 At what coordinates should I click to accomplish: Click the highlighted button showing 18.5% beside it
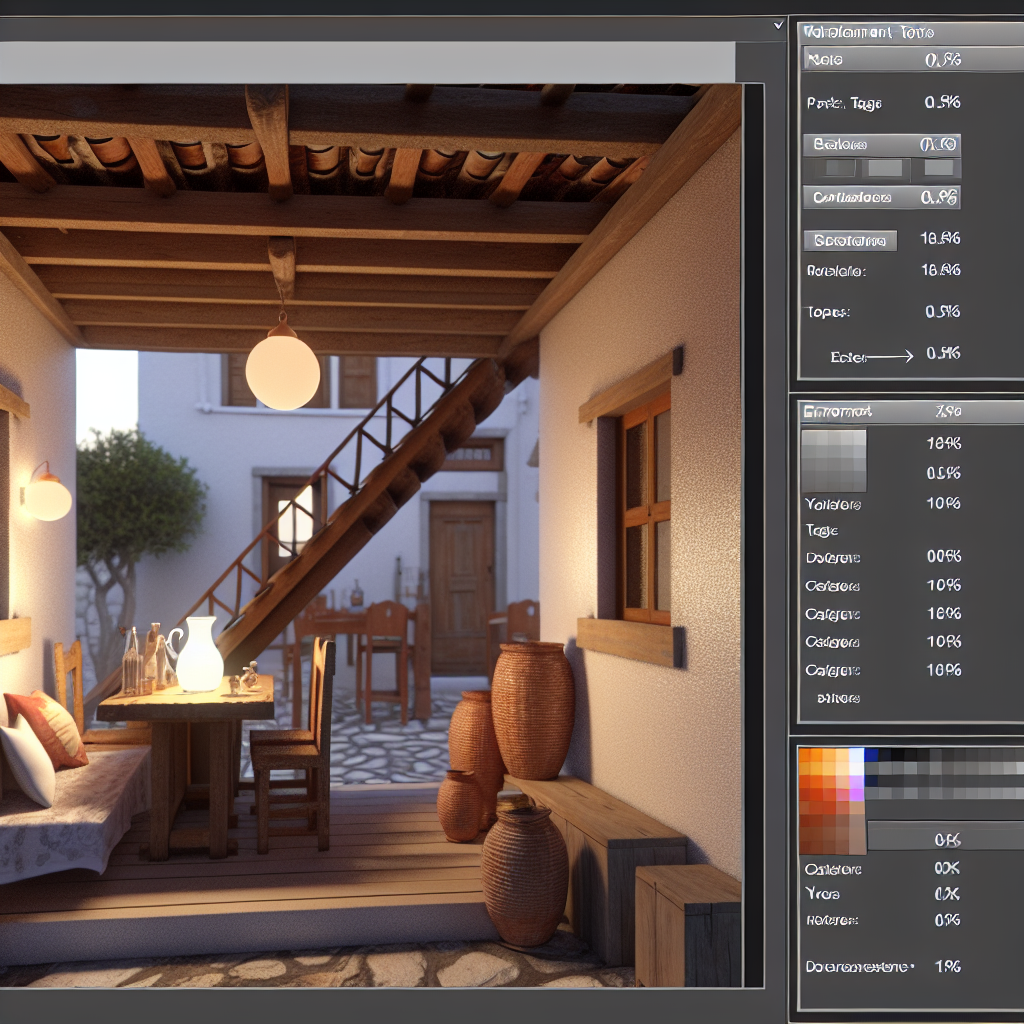[x=850, y=240]
